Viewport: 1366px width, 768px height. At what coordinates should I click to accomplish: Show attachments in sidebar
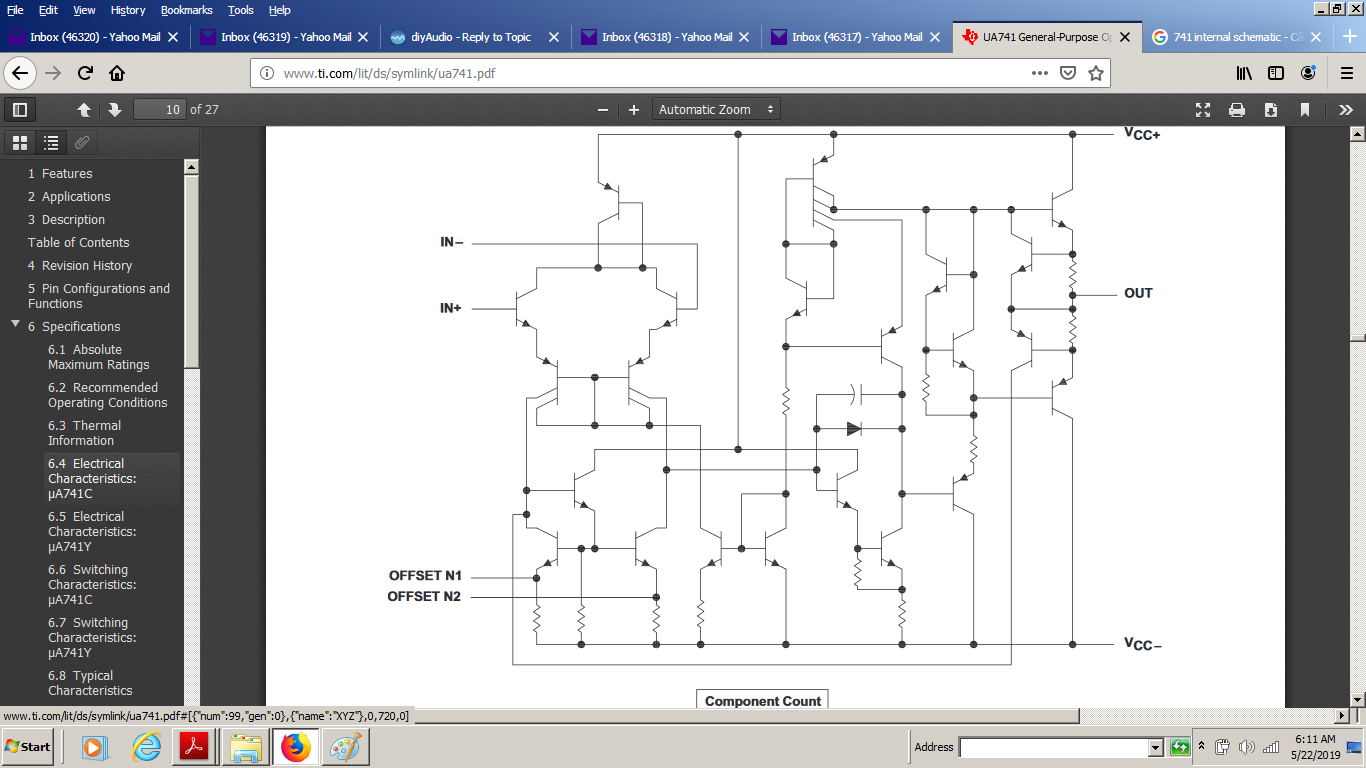(x=82, y=143)
